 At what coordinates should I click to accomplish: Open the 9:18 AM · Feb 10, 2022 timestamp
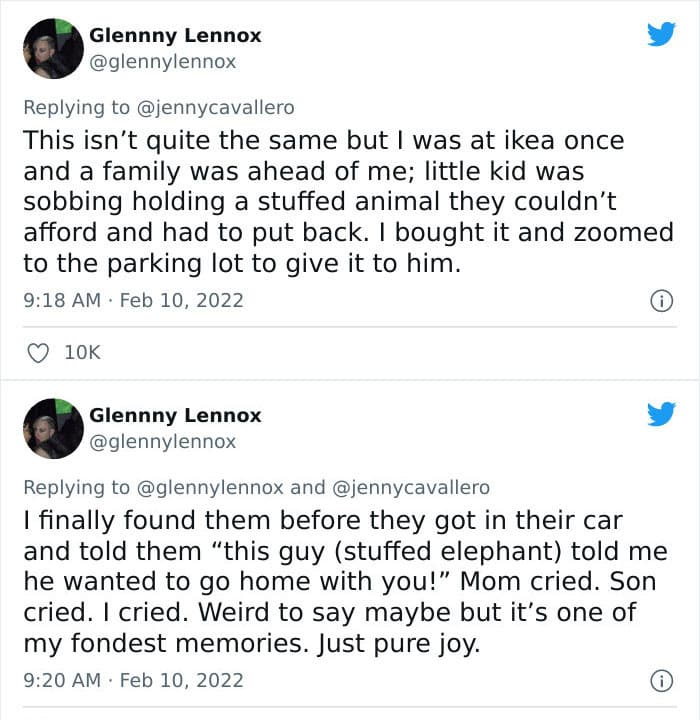(x=133, y=300)
